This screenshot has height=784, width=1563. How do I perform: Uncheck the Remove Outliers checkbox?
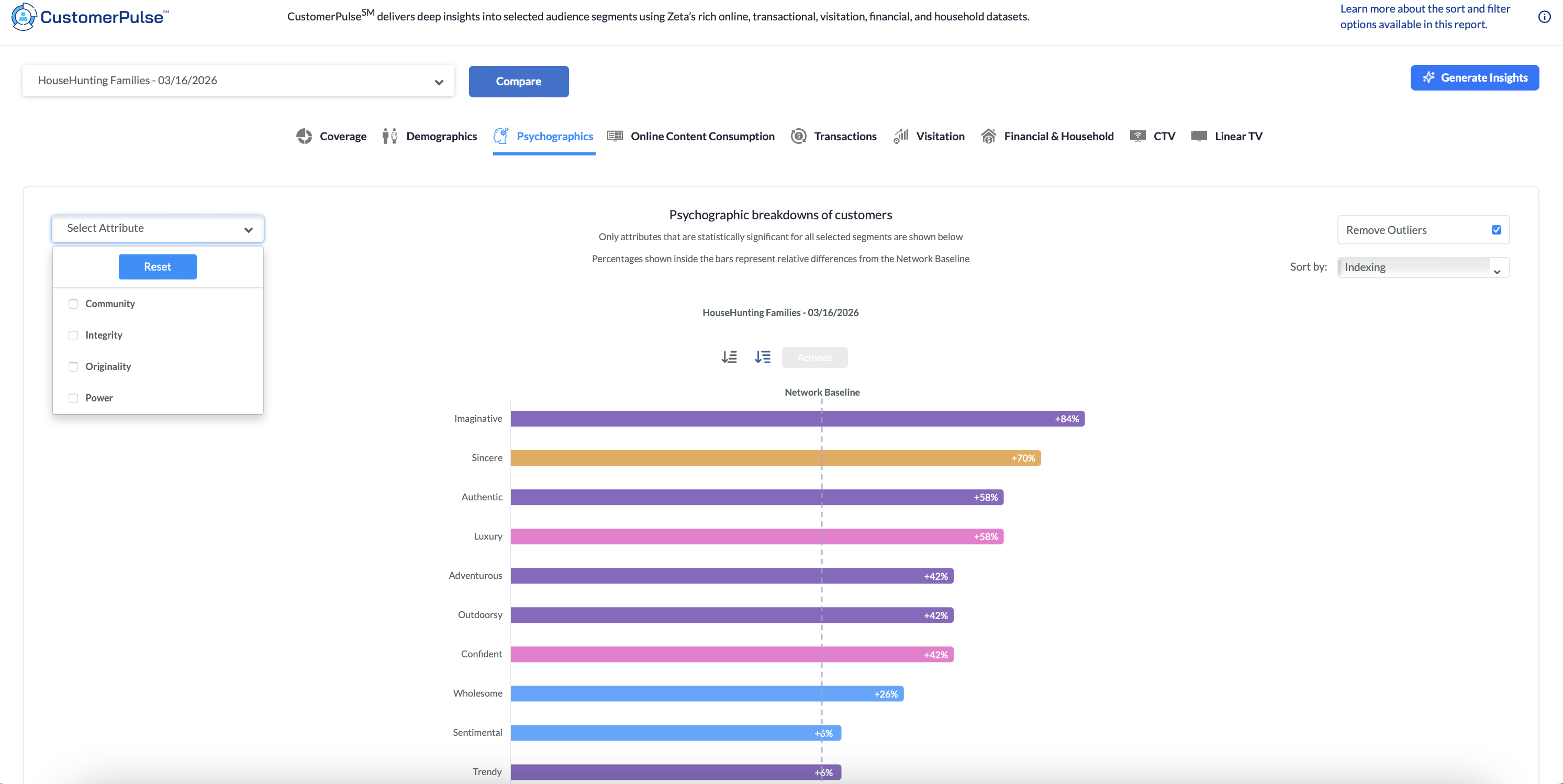click(x=1495, y=230)
